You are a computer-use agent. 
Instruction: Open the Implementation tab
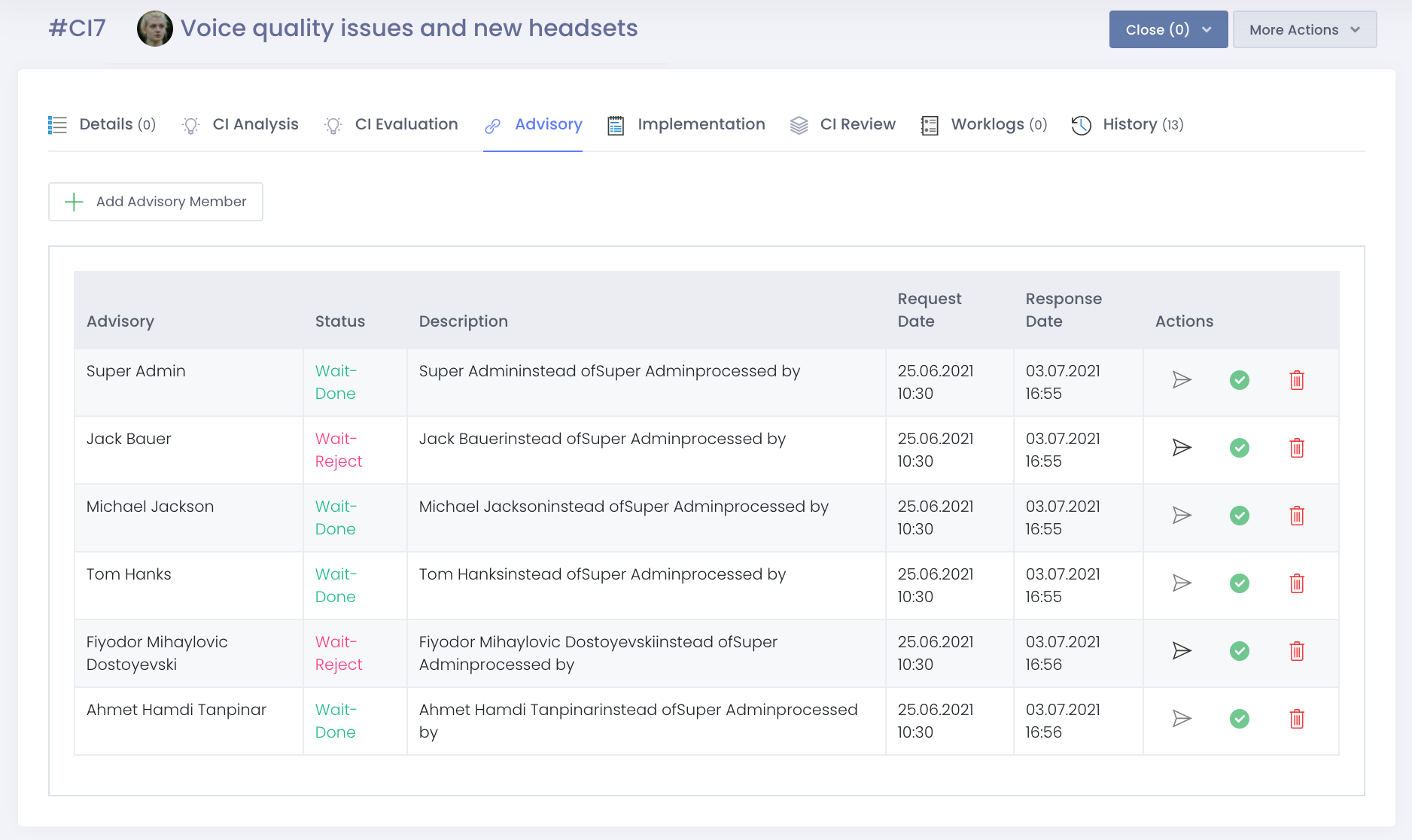pyautogui.click(x=686, y=125)
